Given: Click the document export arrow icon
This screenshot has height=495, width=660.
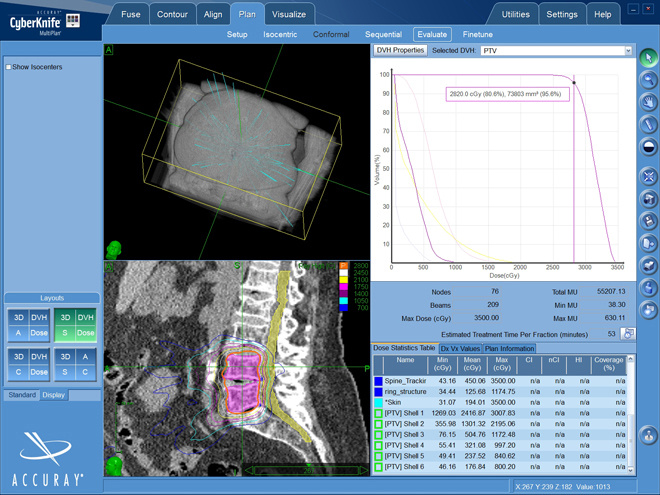Looking at the screenshot, I should click(648, 243).
